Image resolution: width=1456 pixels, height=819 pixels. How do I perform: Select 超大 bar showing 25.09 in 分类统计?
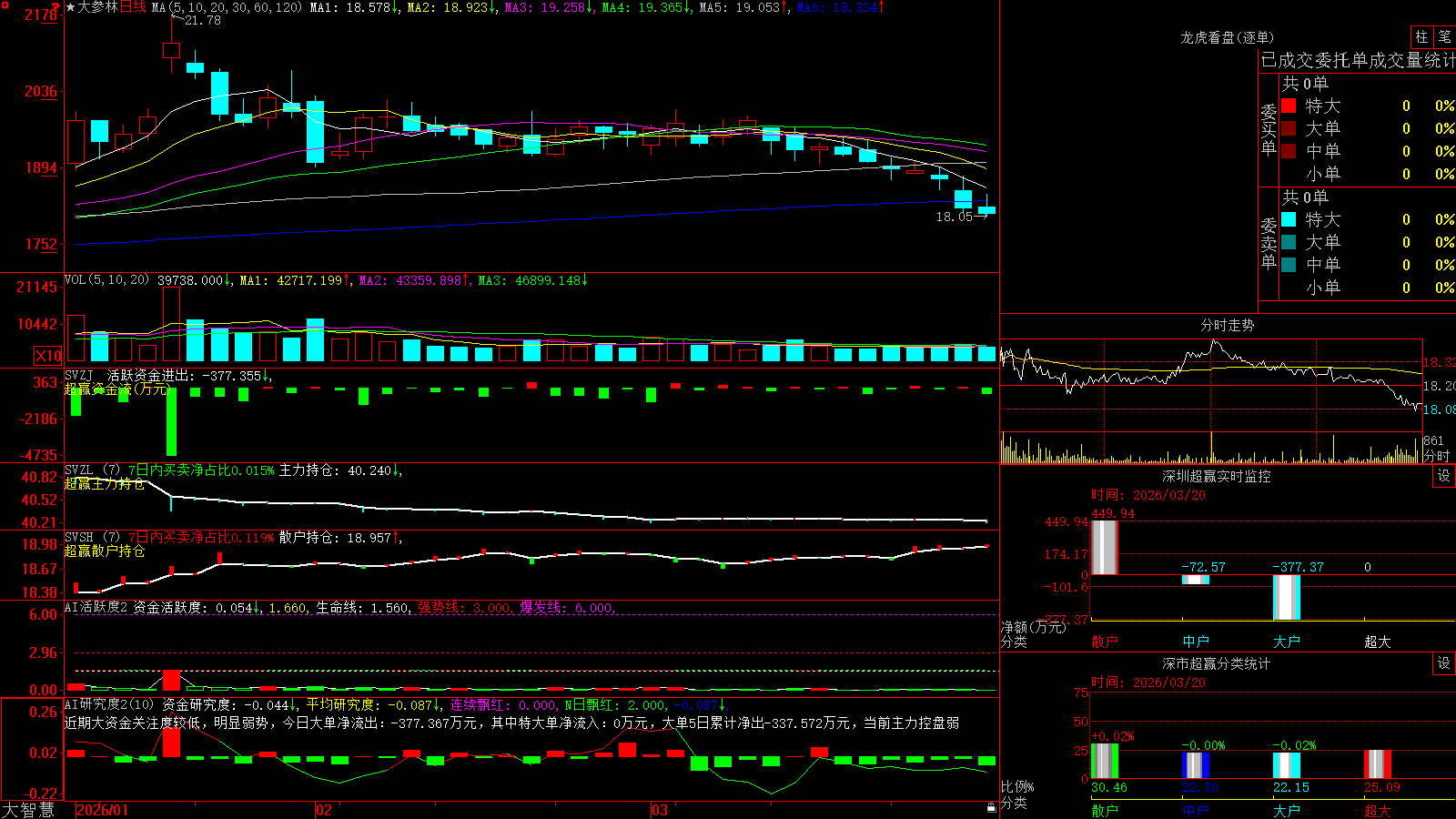(x=1378, y=764)
